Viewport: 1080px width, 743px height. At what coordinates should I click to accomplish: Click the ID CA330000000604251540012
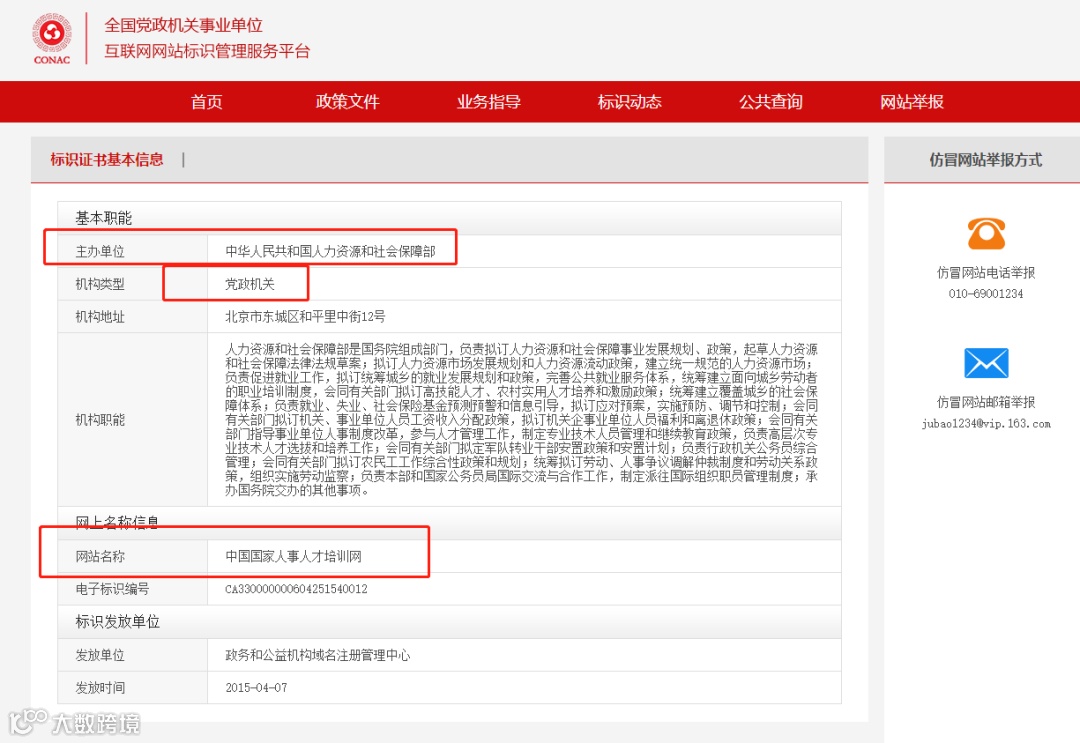click(296, 589)
